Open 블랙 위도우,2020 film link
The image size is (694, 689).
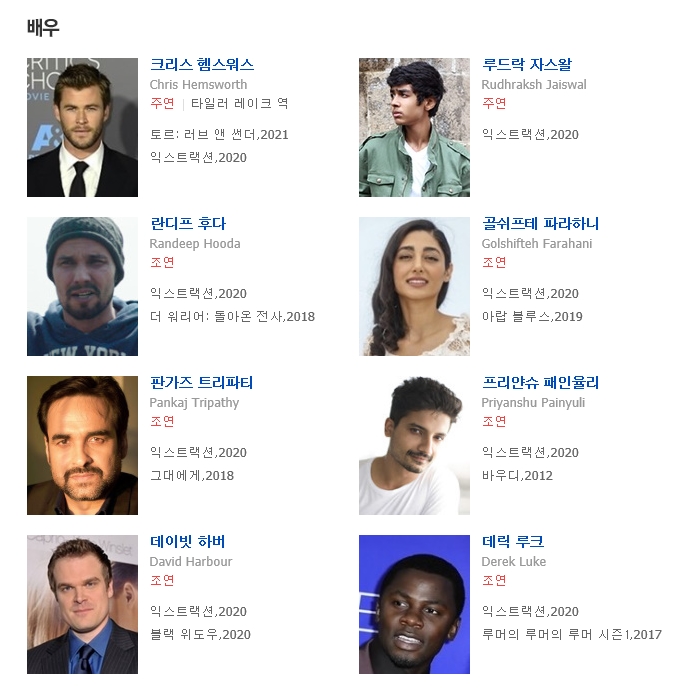point(200,635)
